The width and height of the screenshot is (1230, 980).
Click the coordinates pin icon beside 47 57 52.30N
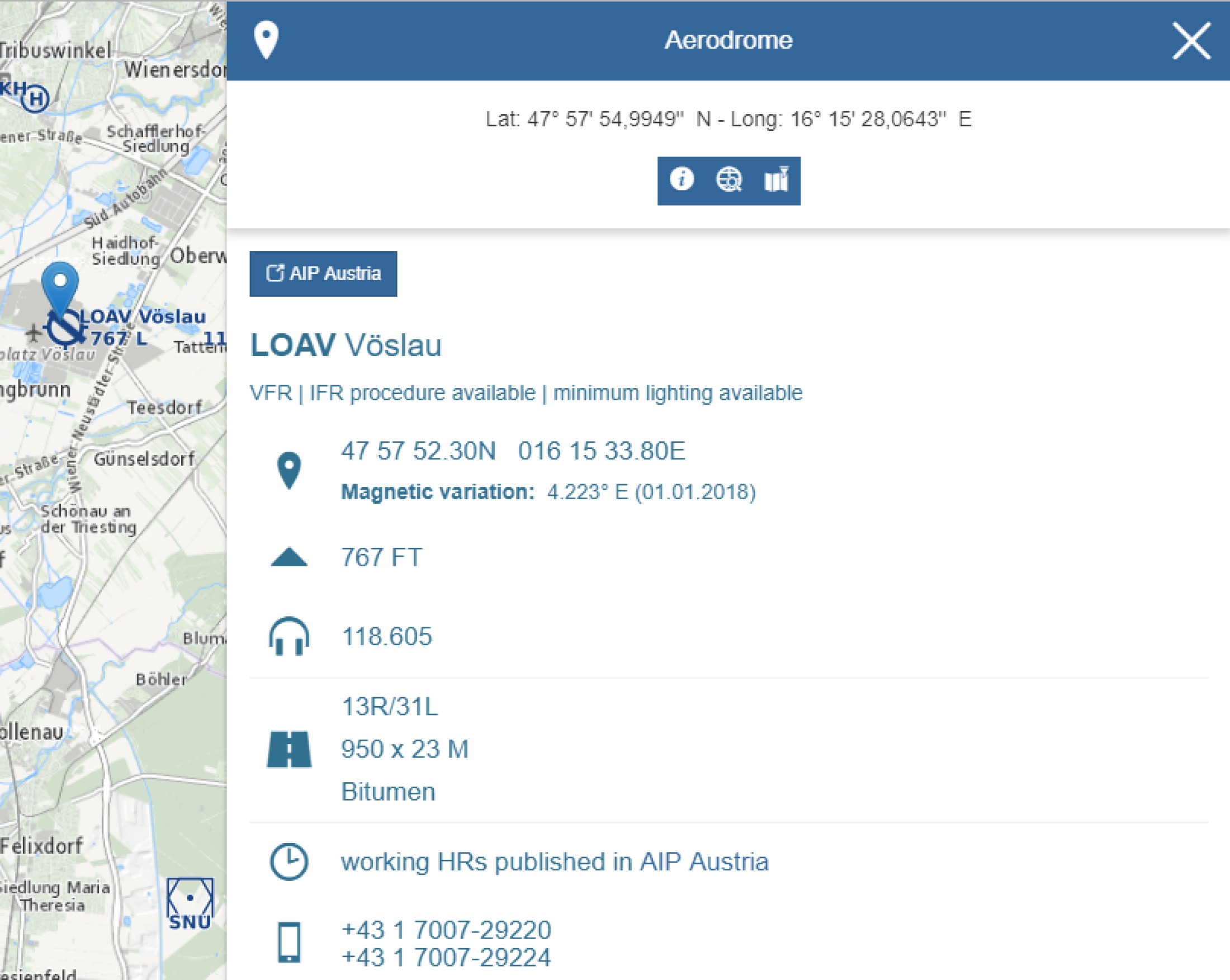coord(288,470)
